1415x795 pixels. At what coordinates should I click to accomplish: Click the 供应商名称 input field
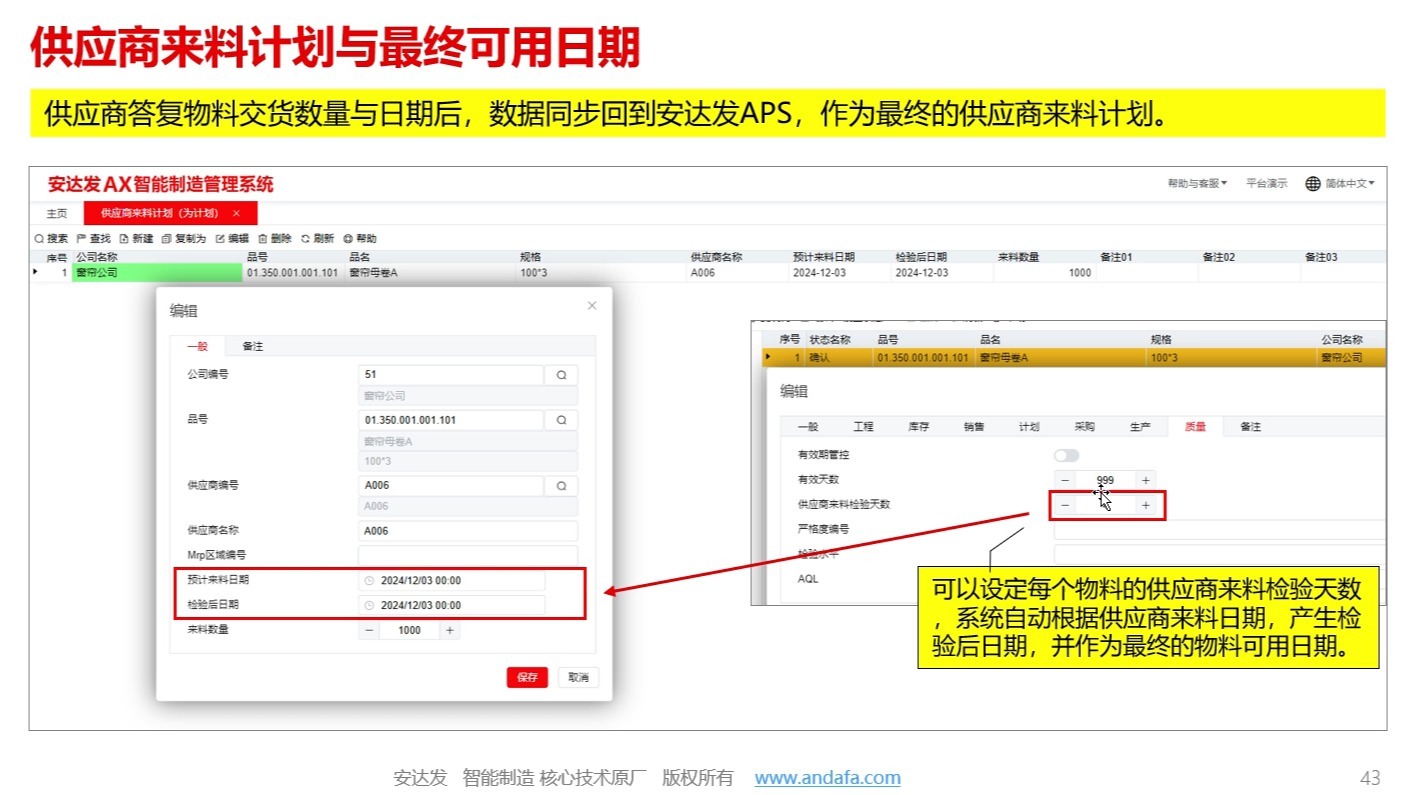pyautogui.click(x=468, y=531)
